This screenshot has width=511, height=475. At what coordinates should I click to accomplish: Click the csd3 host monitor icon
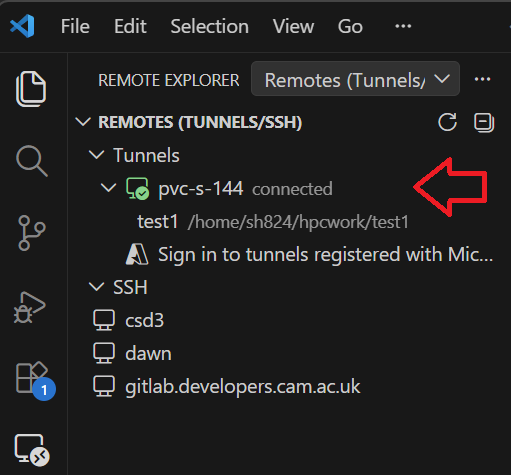coord(104,320)
